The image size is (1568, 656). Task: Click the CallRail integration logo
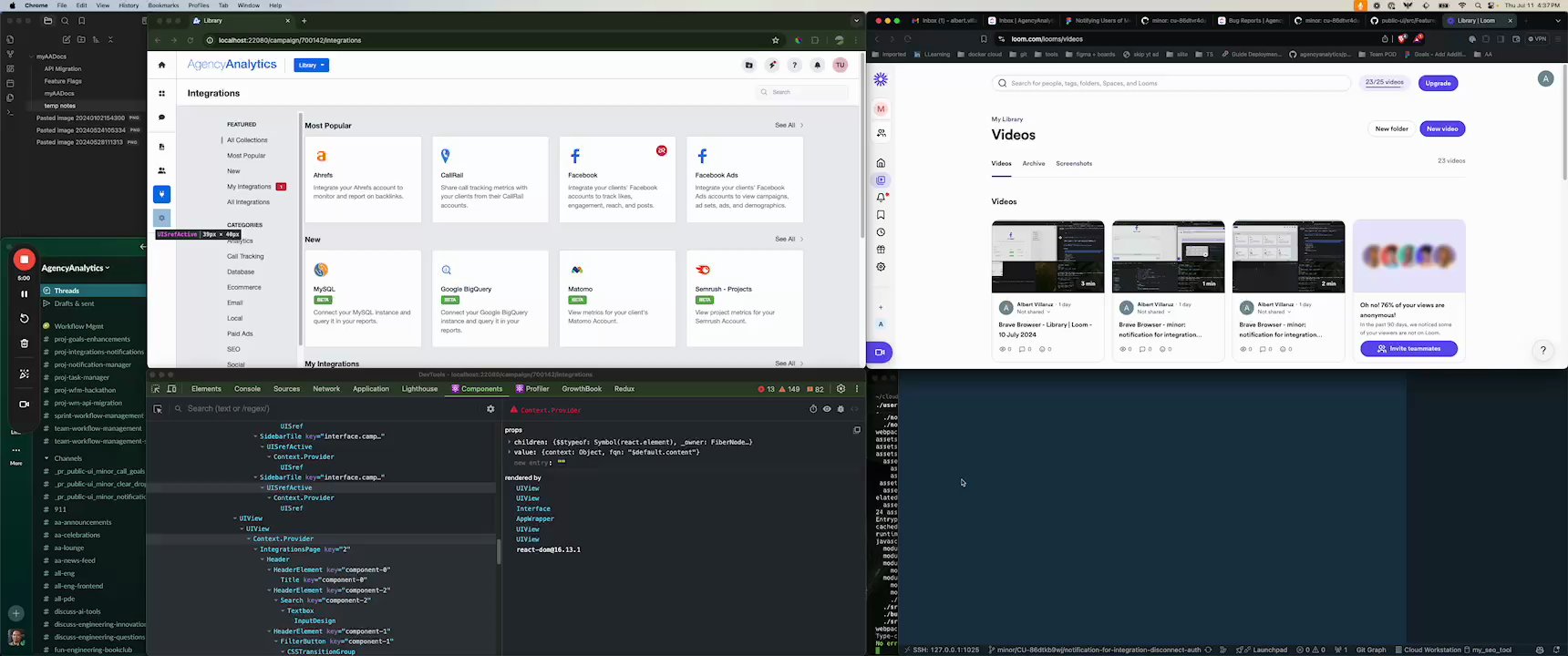click(x=446, y=156)
